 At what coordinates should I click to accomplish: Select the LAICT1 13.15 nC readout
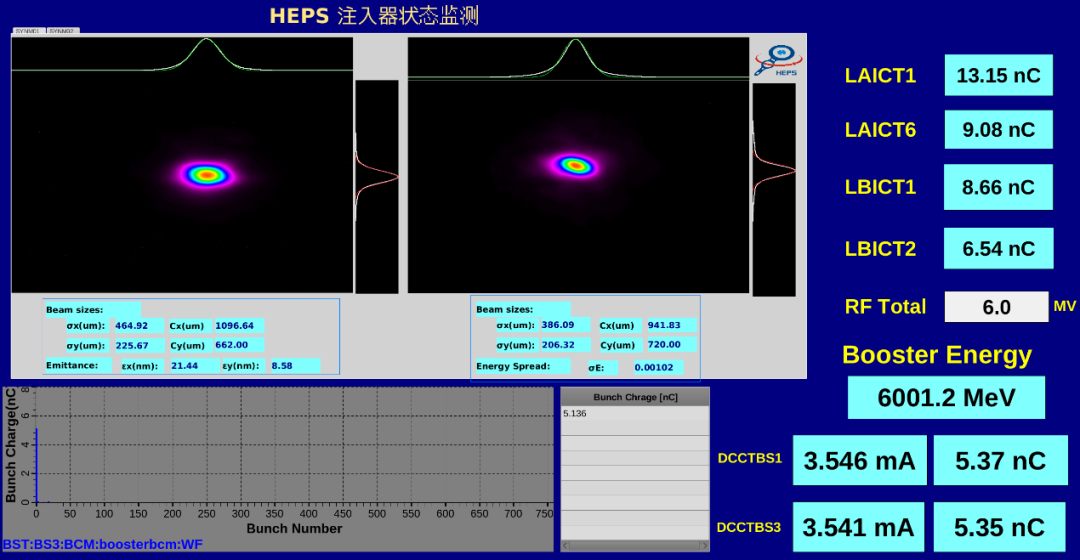coord(998,75)
